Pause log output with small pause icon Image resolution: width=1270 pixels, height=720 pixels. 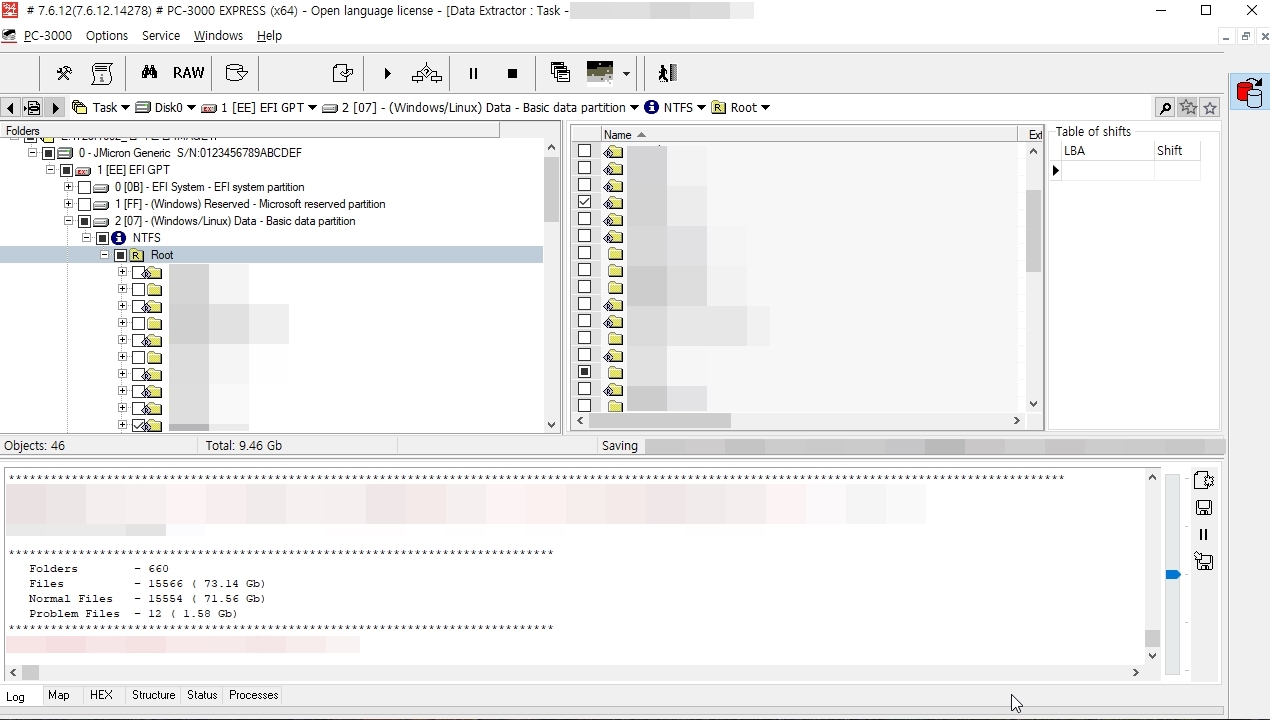1204,535
